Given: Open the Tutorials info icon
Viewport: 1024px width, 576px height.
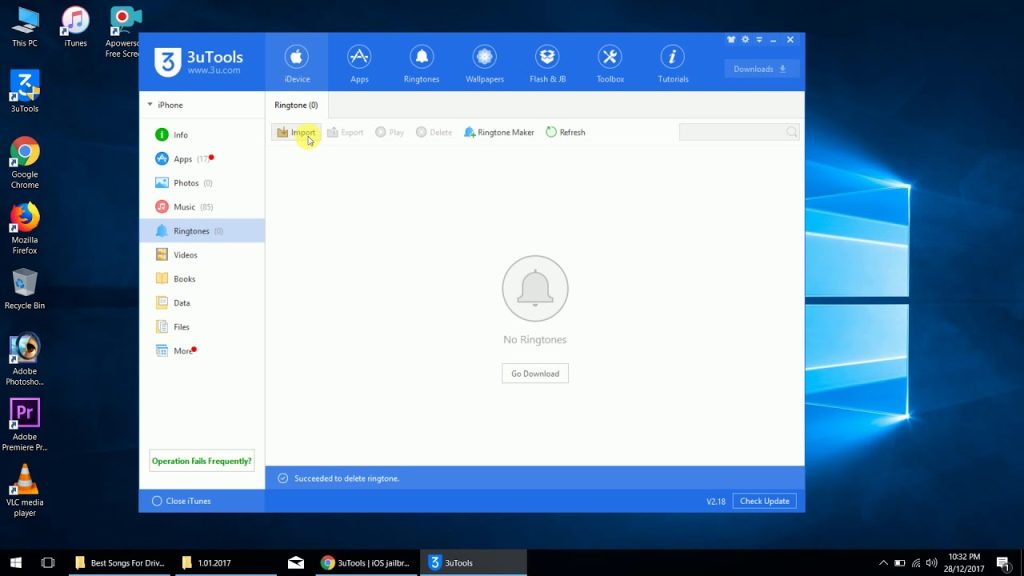Looking at the screenshot, I should [673, 64].
